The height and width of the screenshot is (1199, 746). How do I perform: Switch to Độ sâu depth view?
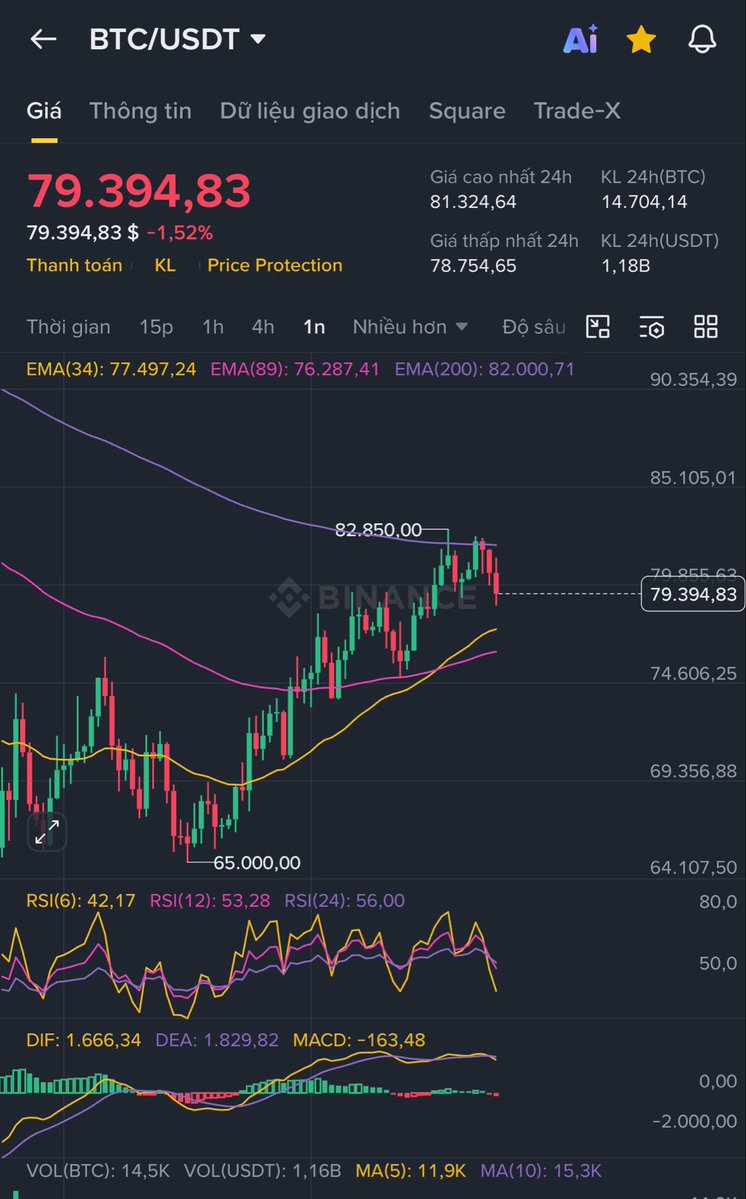point(534,327)
